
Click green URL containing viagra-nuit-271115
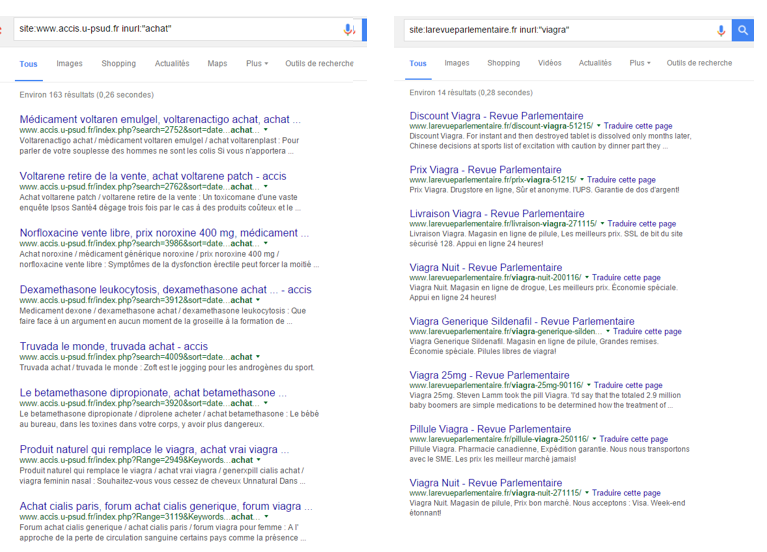495,493
